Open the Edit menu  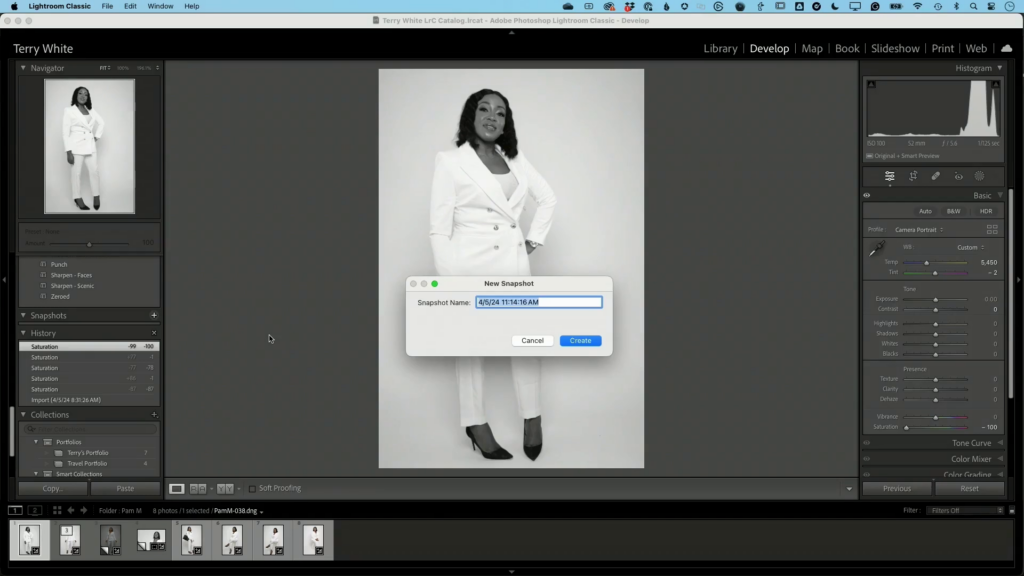130,7
